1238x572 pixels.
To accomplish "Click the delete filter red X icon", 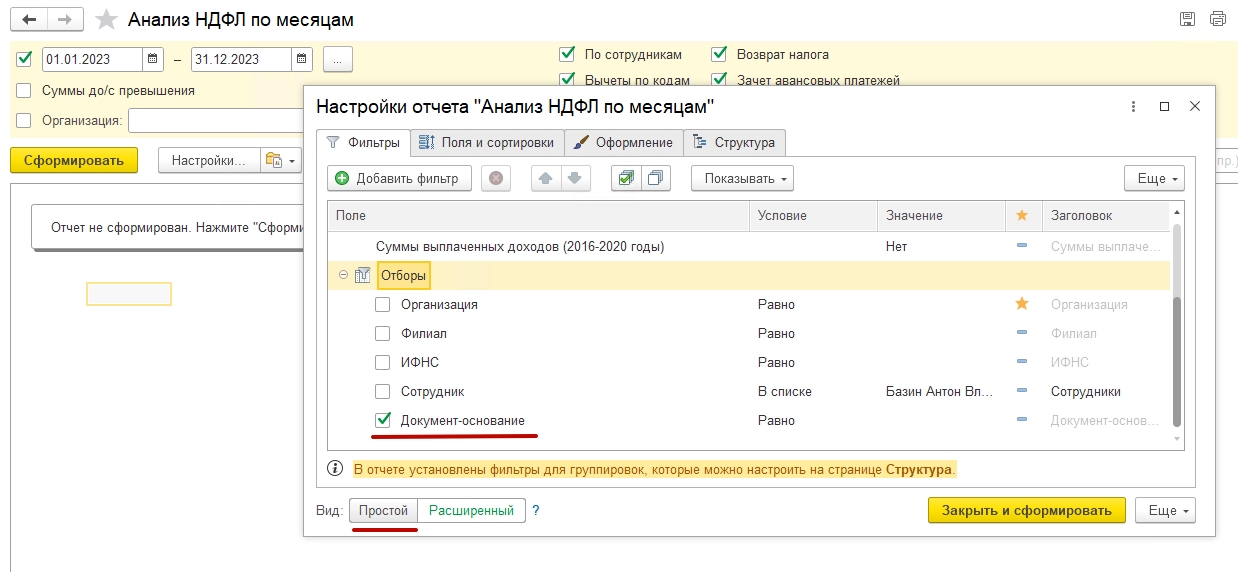I will click(x=495, y=178).
